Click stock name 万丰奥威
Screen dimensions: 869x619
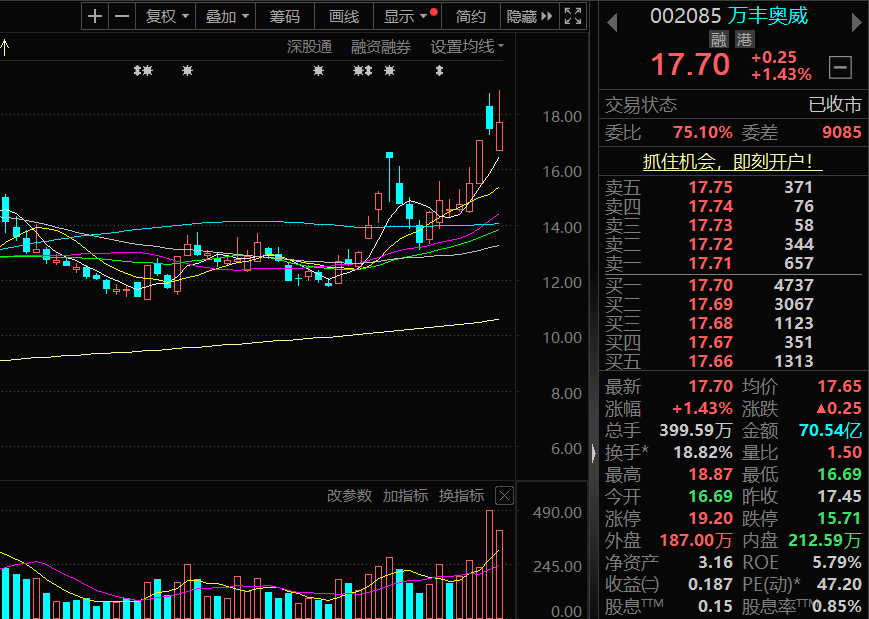coord(768,16)
